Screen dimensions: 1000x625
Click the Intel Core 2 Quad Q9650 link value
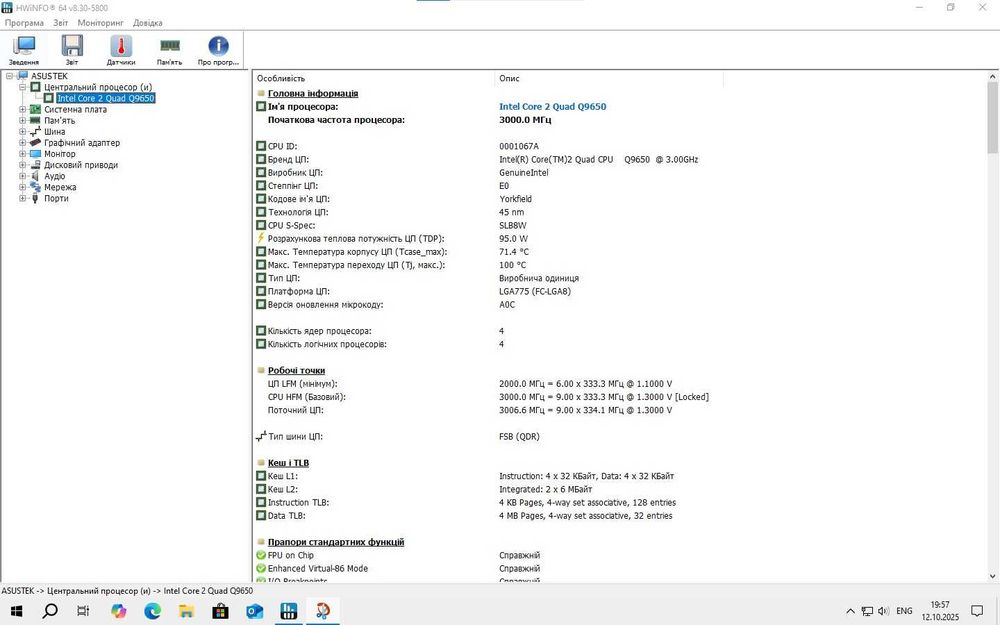pos(552,107)
